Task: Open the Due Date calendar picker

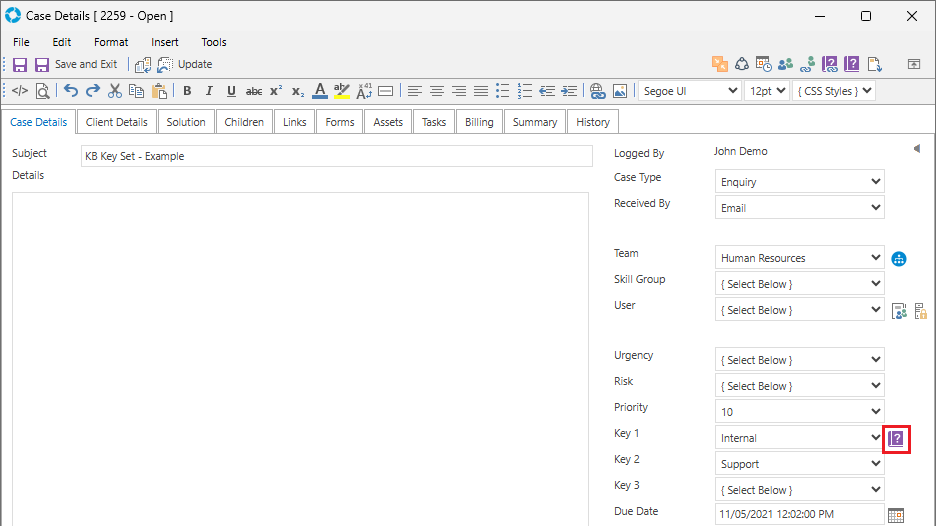Action: (x=896, y=516)
